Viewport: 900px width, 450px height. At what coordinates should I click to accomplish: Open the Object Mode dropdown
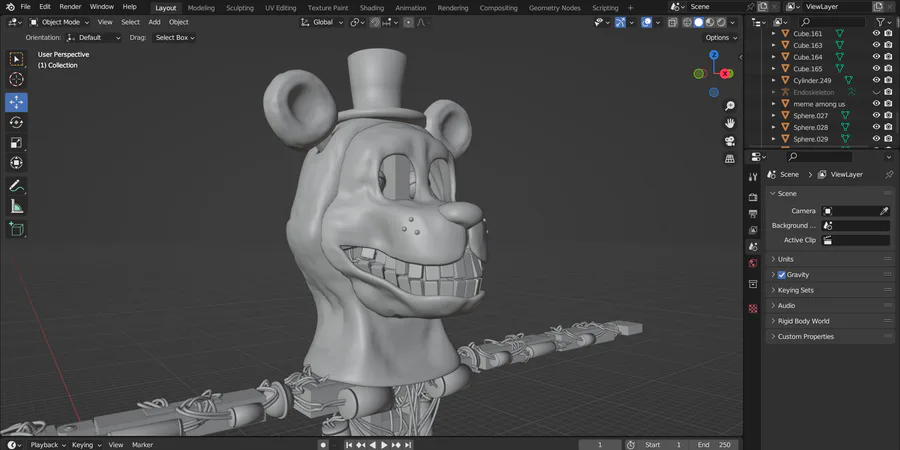click(x=59, y=22)
